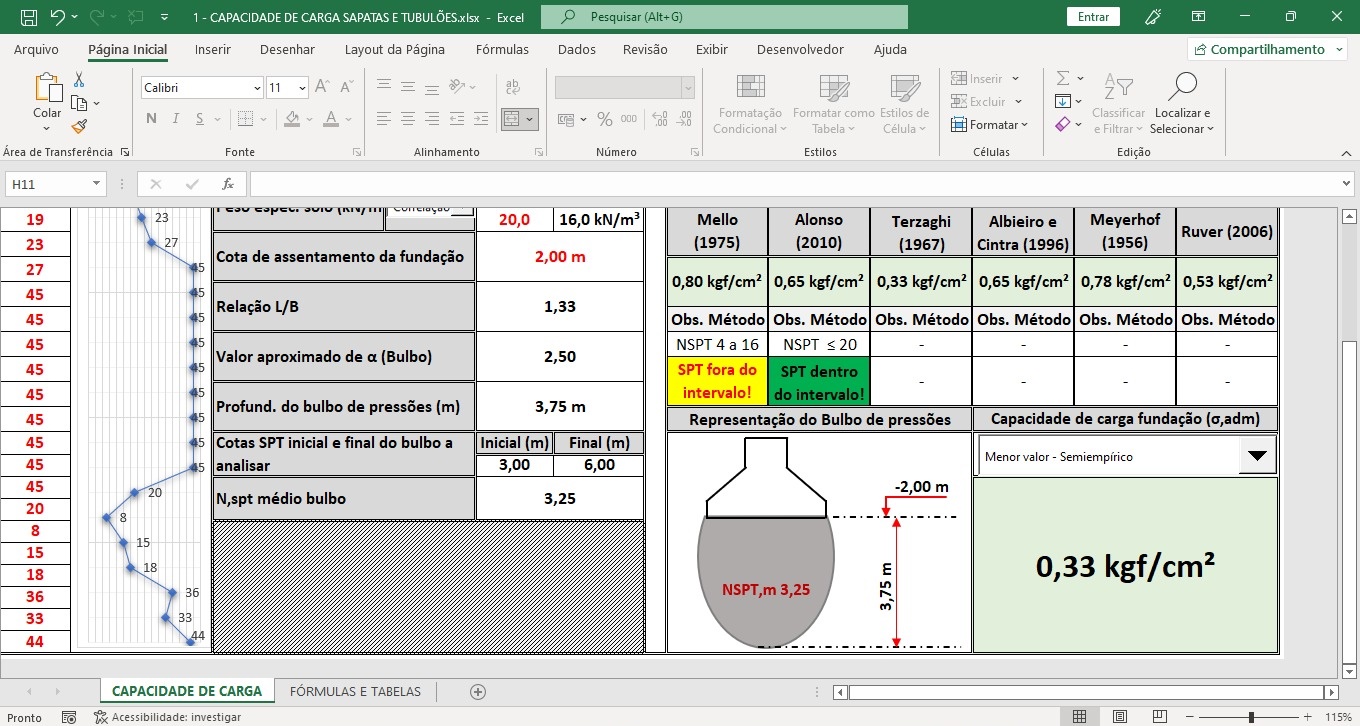Copy selection with the Copy icon

click(x=79, y=103)
